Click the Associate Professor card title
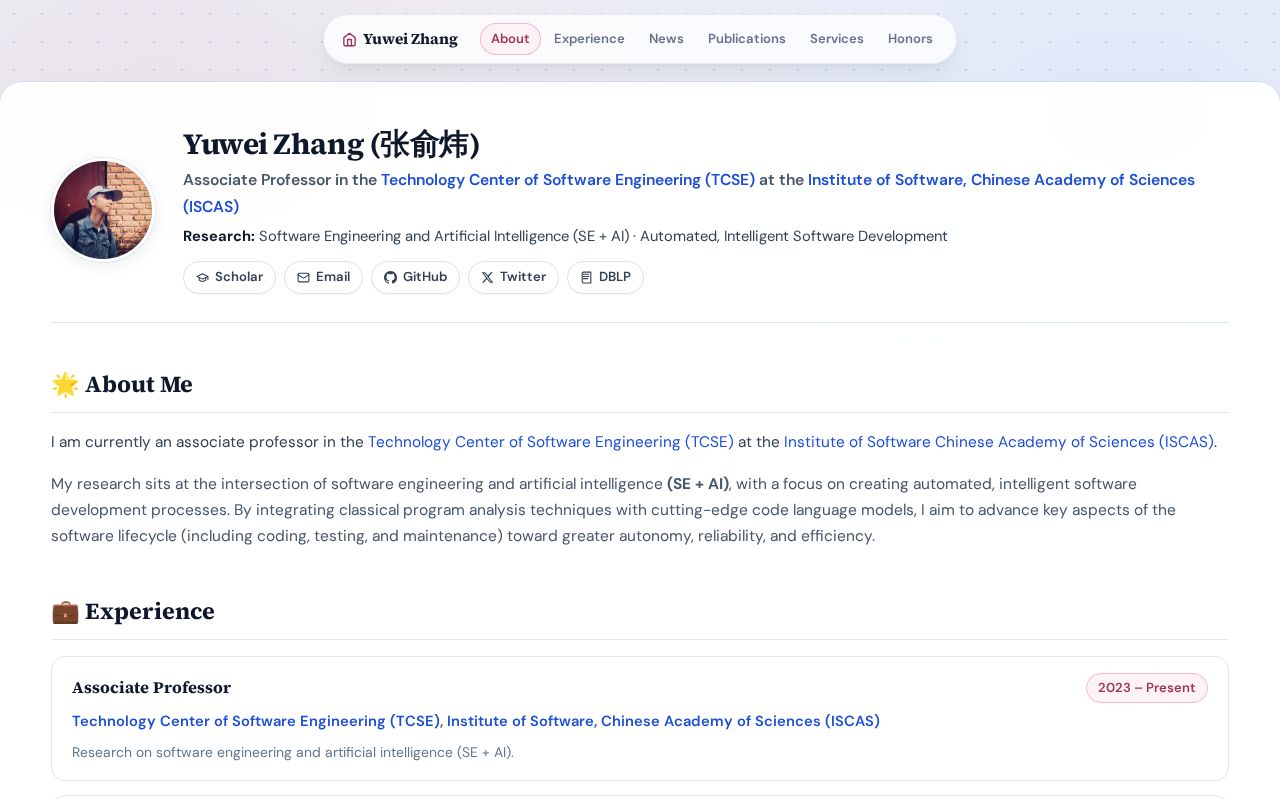This screenshot has height=800, width=1280. (x=151, y=688)
